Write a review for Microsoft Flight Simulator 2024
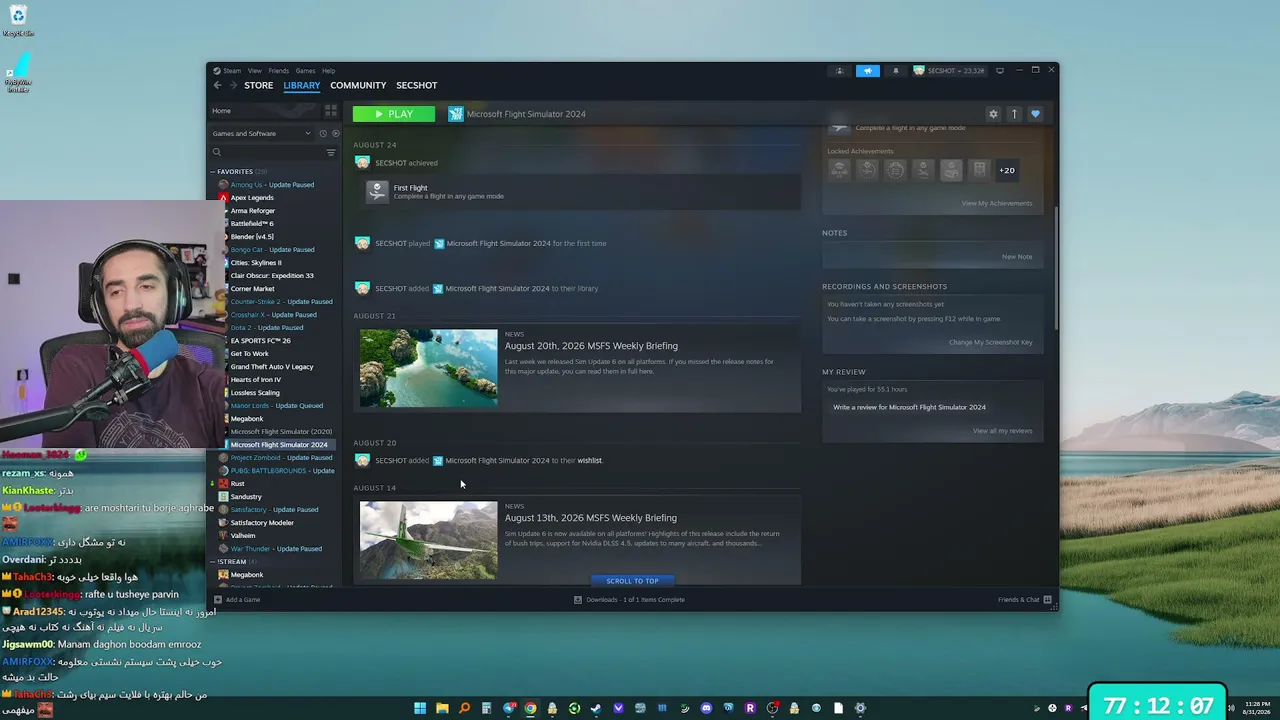The image size is (1280, 720). coord(909,407)
